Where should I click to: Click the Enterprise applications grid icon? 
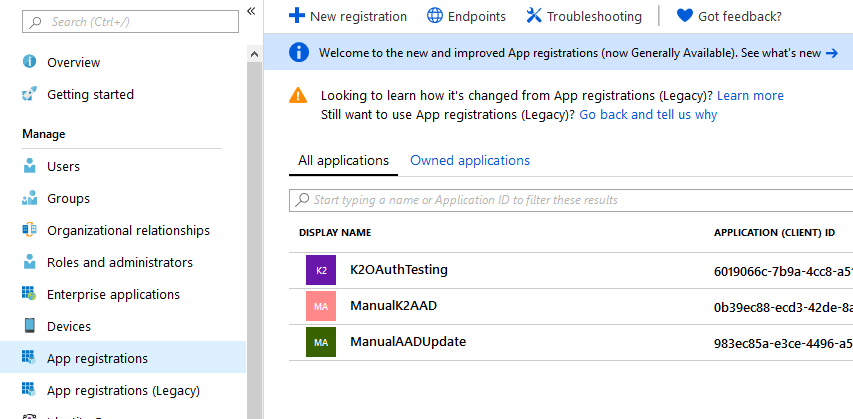tap(30, 294)
